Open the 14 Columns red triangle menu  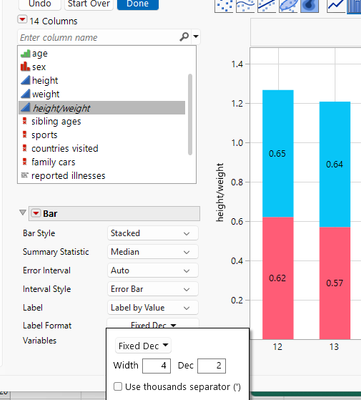22,20
